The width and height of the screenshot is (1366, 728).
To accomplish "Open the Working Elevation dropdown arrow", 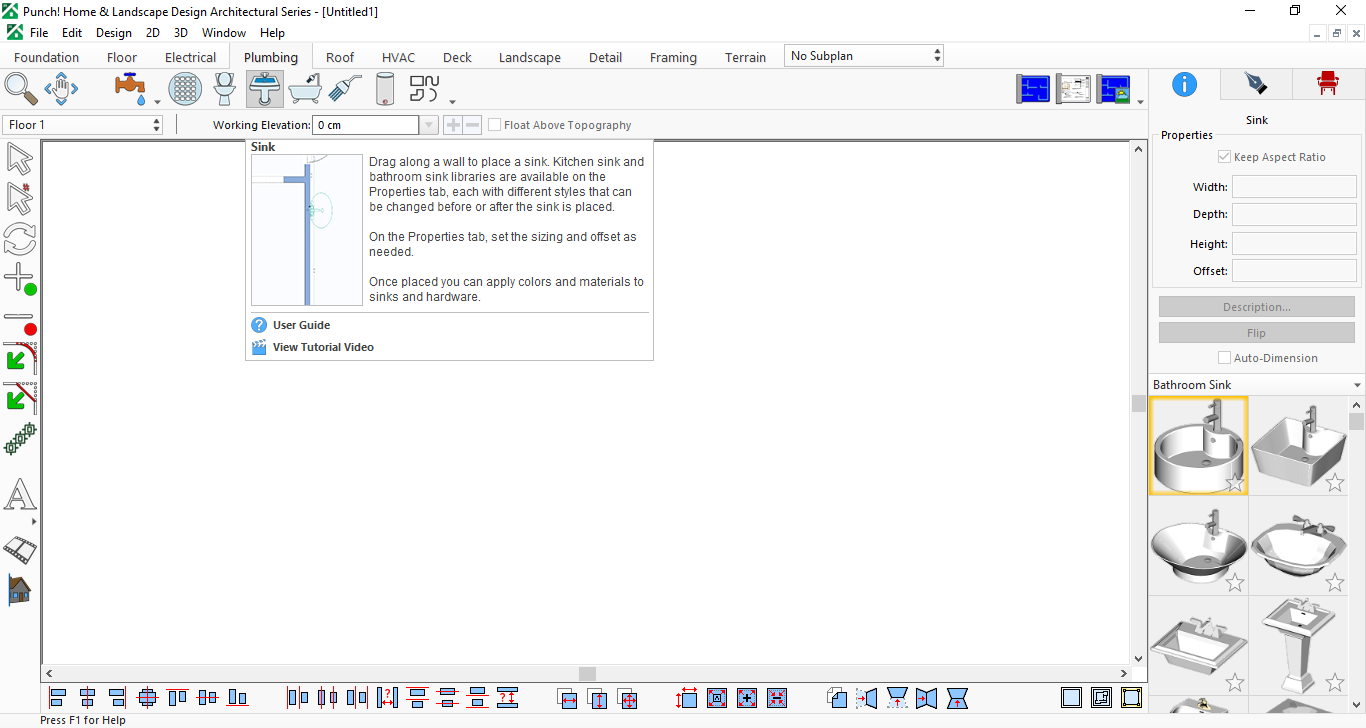I will pos(429,125).
